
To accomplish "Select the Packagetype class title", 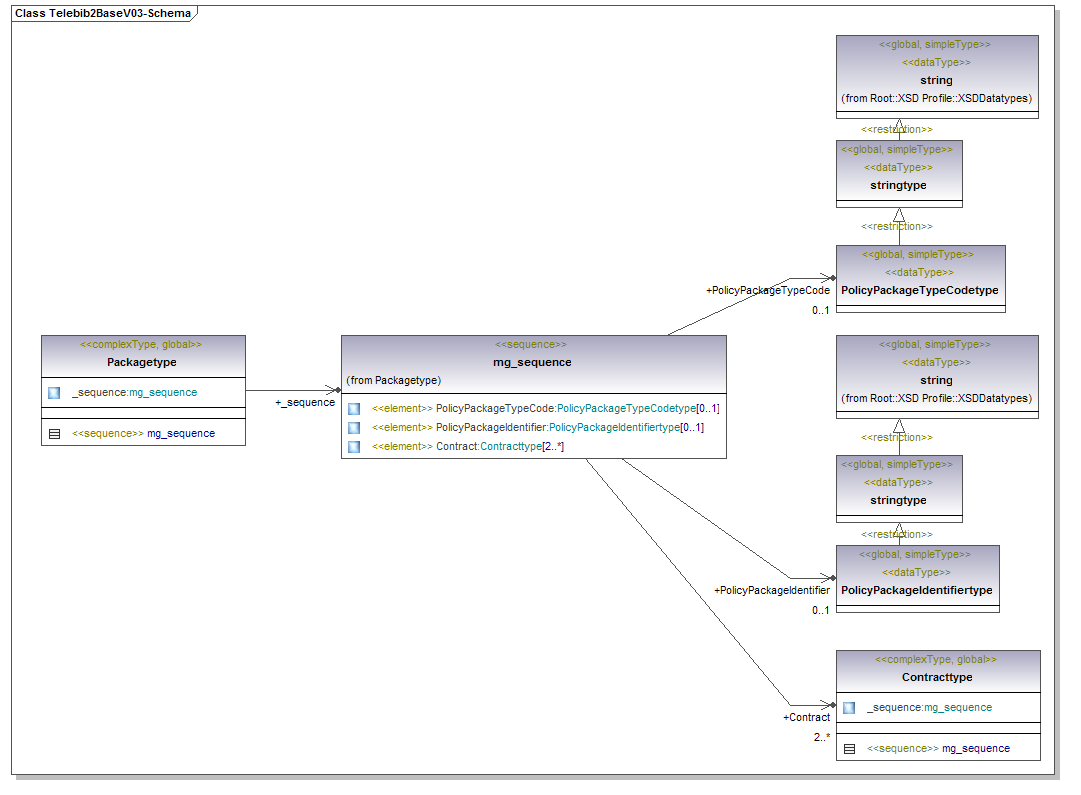I will (141, 362).
